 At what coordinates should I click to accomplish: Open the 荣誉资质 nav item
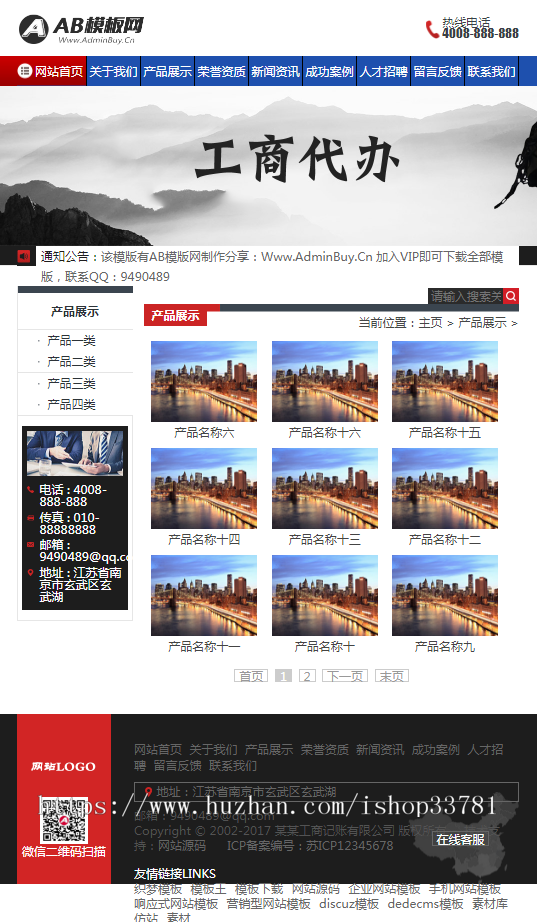(x=222, y=71)
